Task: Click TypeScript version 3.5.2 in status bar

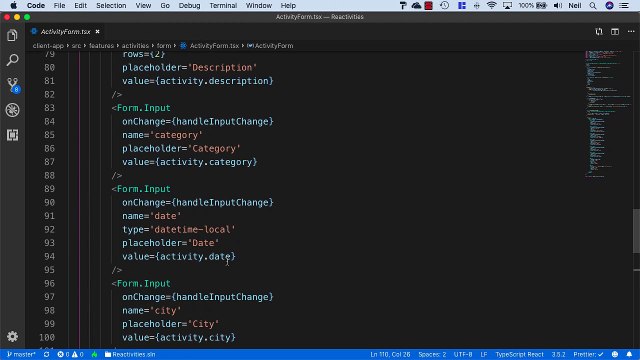Action: [558, 354]
